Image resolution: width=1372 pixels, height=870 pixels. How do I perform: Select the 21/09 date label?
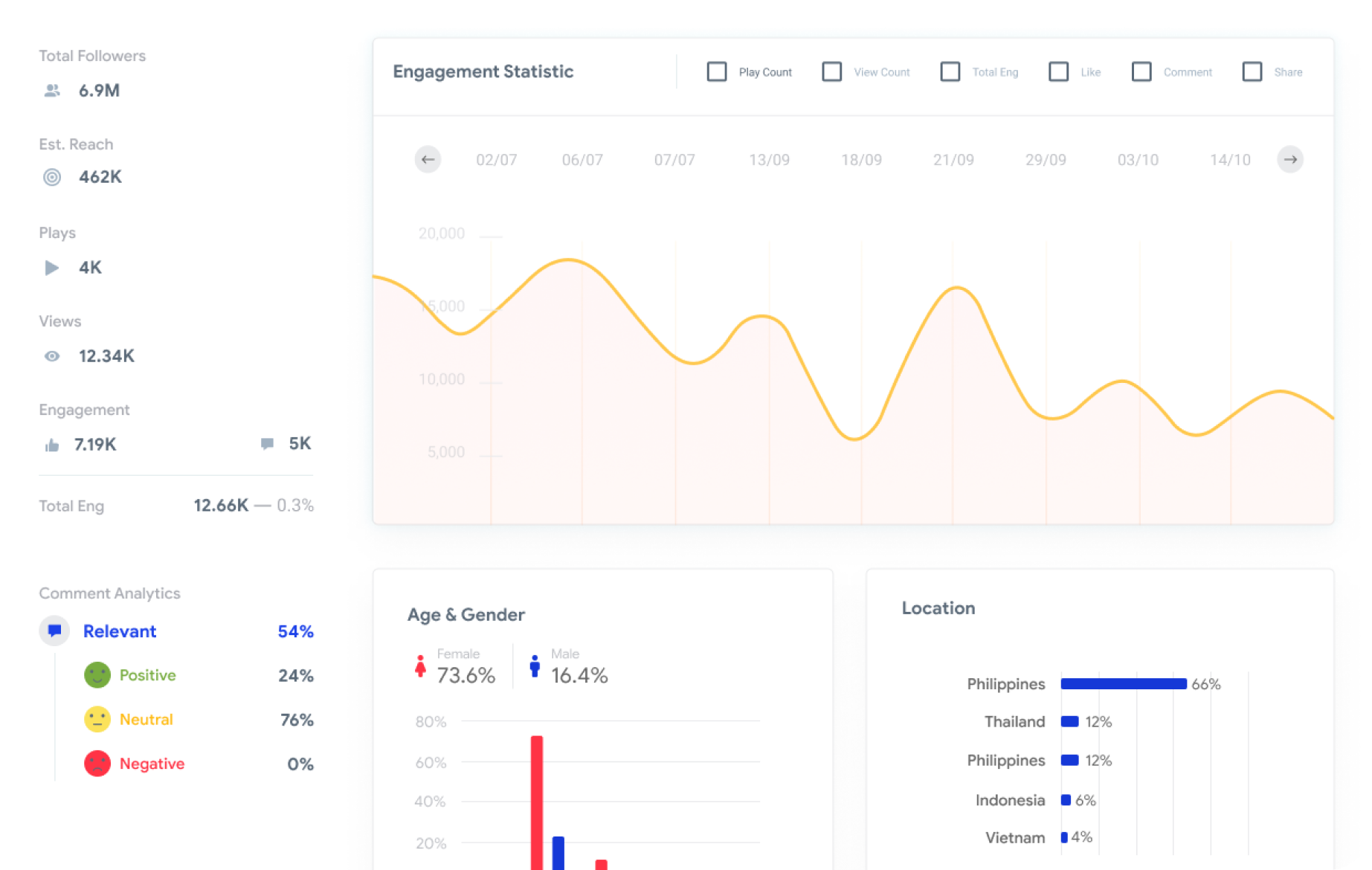[953, 160]
